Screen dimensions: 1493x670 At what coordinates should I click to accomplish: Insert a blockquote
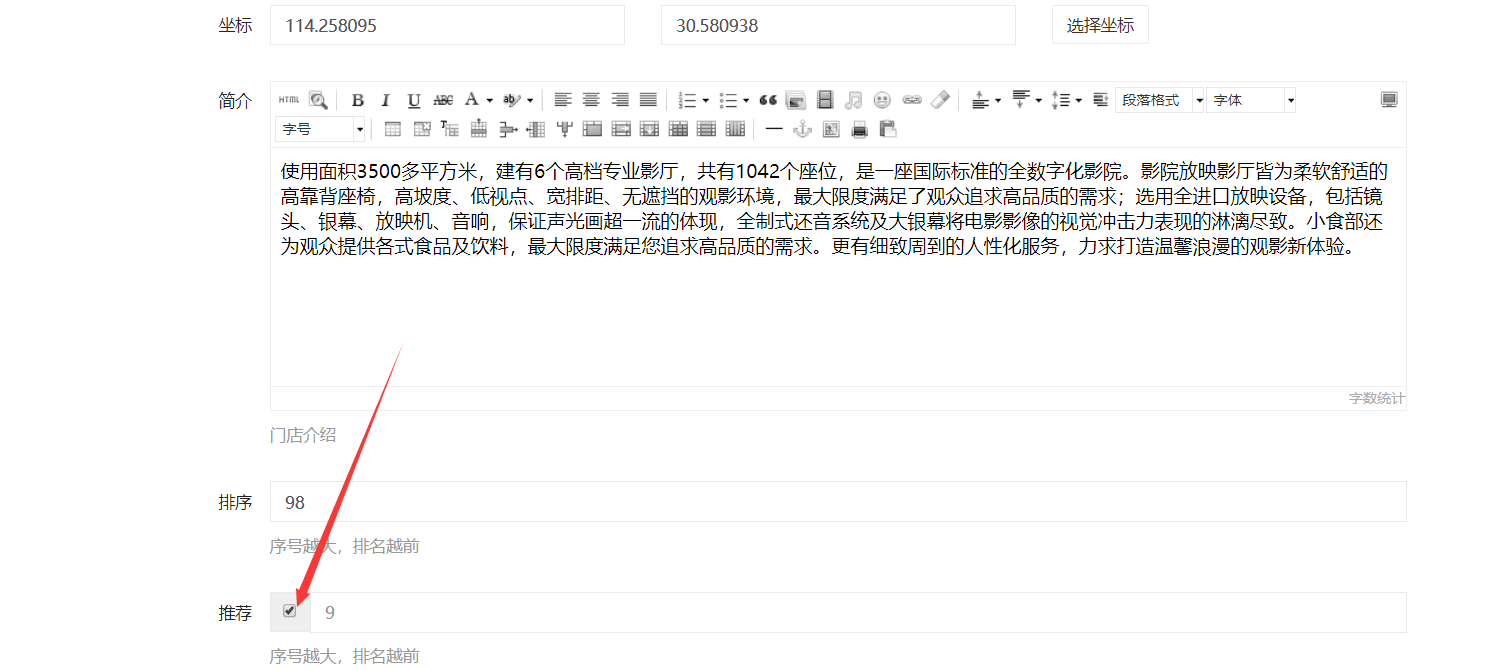coord(768,100)
